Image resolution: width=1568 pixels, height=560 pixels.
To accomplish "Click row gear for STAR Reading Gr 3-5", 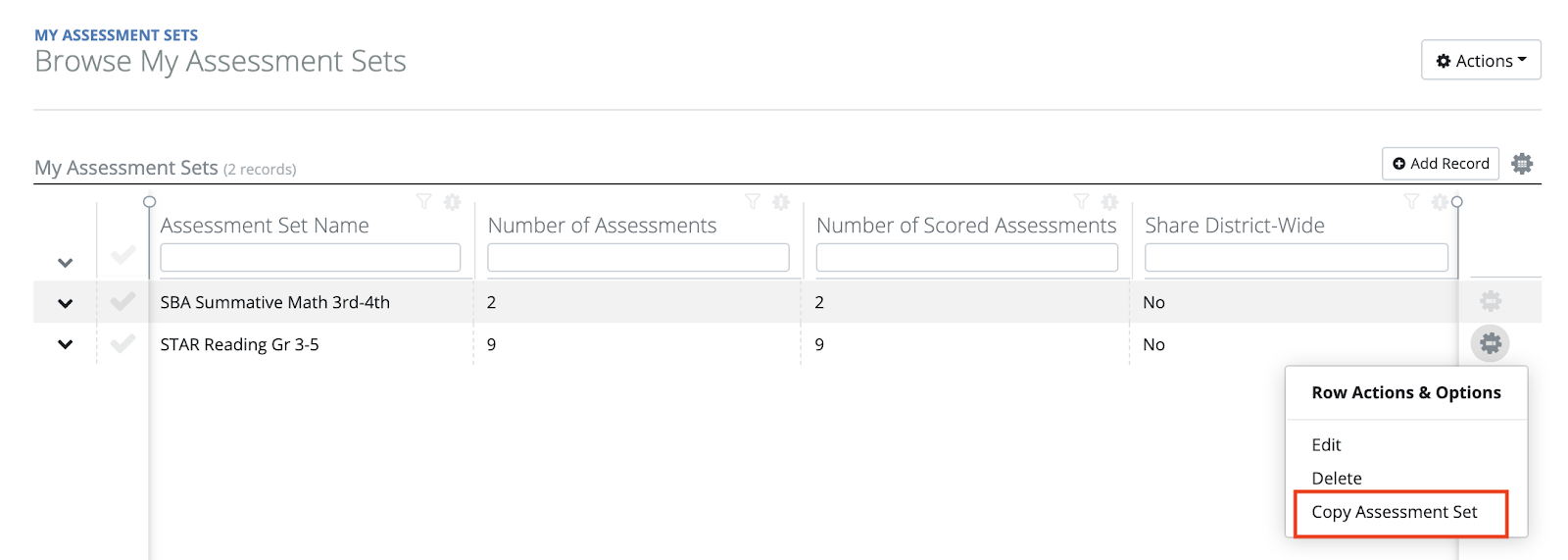I will 1490,343.
